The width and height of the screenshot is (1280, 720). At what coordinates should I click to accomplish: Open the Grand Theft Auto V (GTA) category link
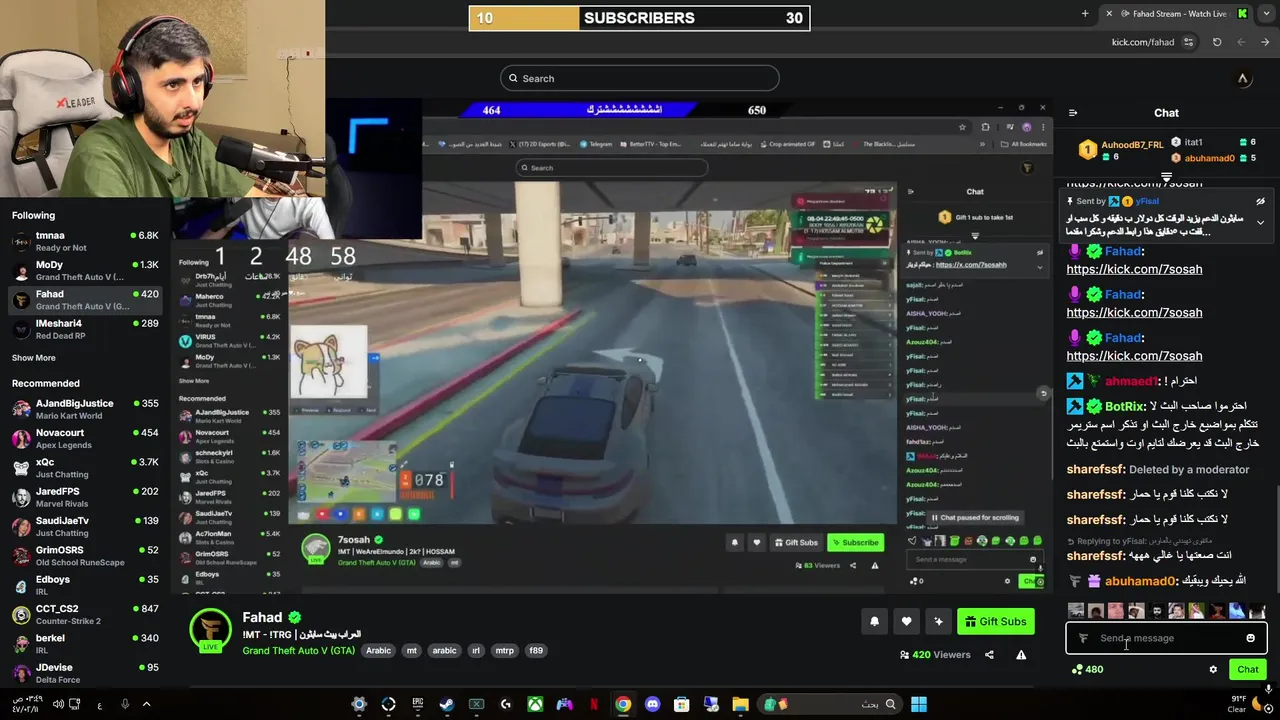pyautogui.click(x=298, y=650)
